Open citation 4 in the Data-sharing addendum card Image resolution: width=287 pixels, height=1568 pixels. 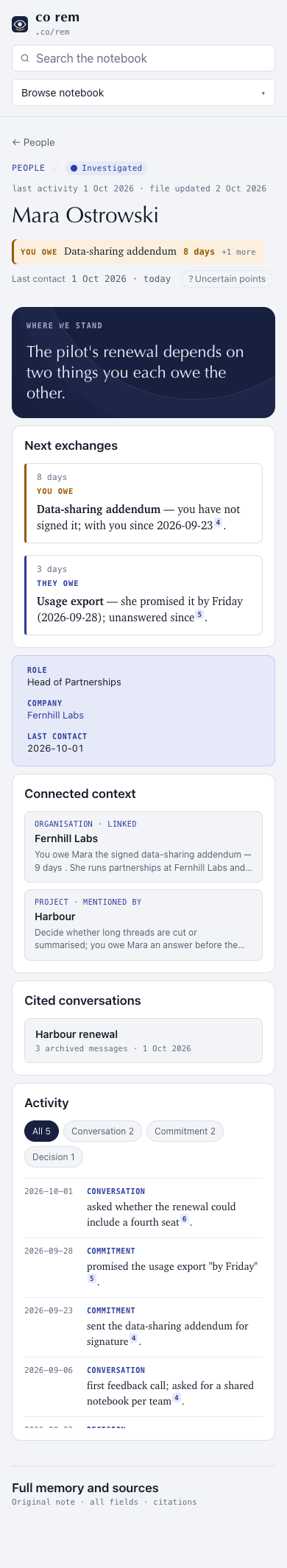[219, 523]
